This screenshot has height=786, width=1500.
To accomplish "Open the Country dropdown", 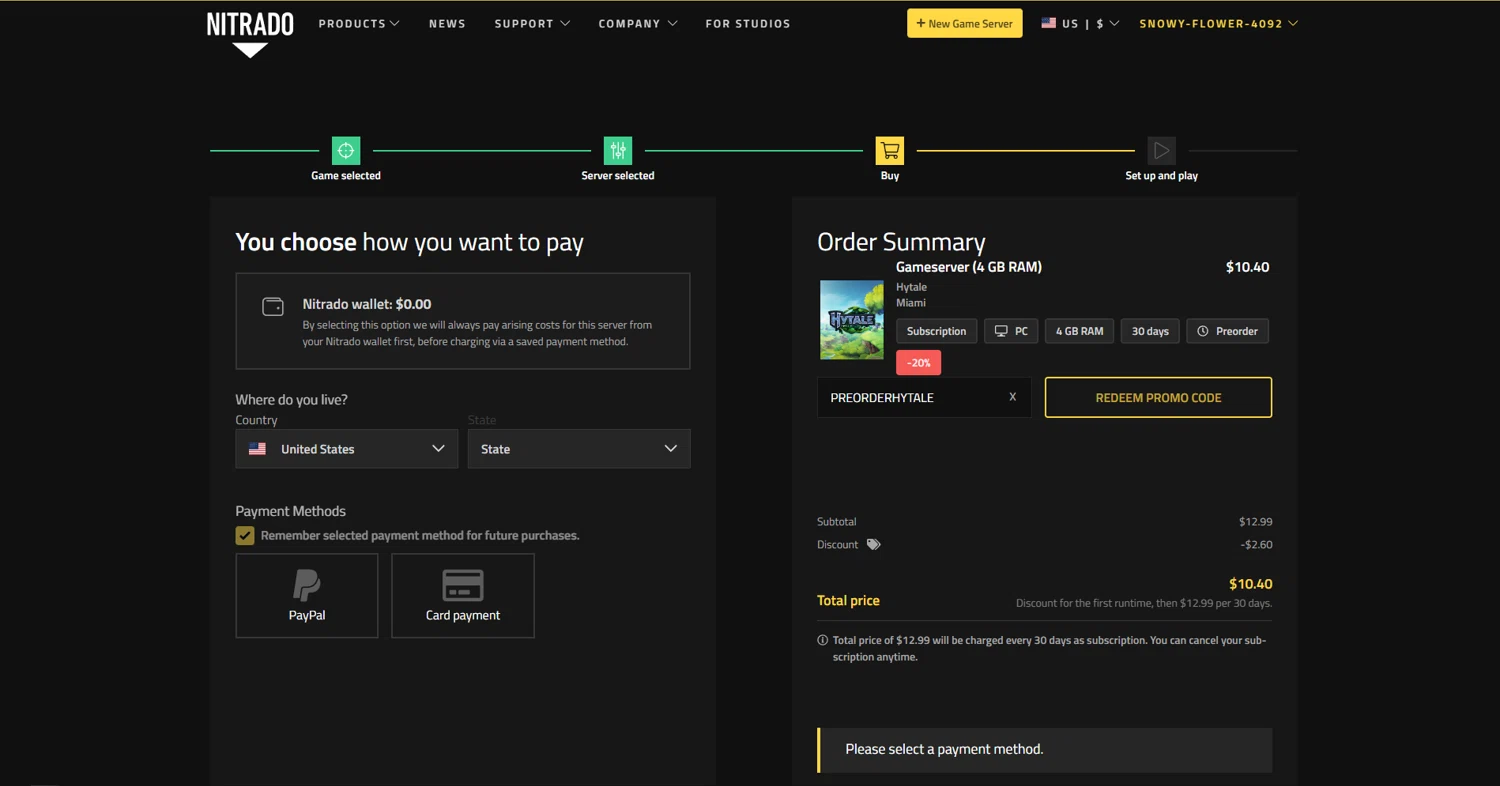I will pos(347,449).
